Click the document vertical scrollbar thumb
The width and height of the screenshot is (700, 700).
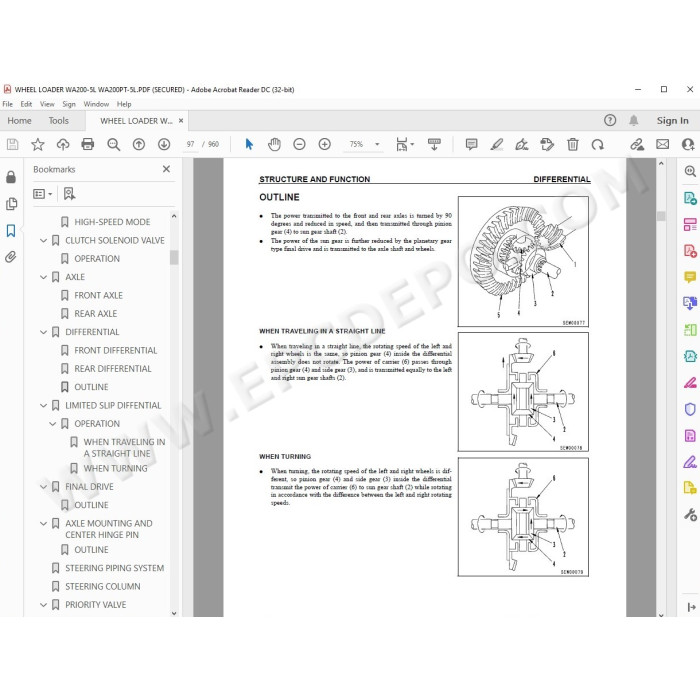(661, 216)
